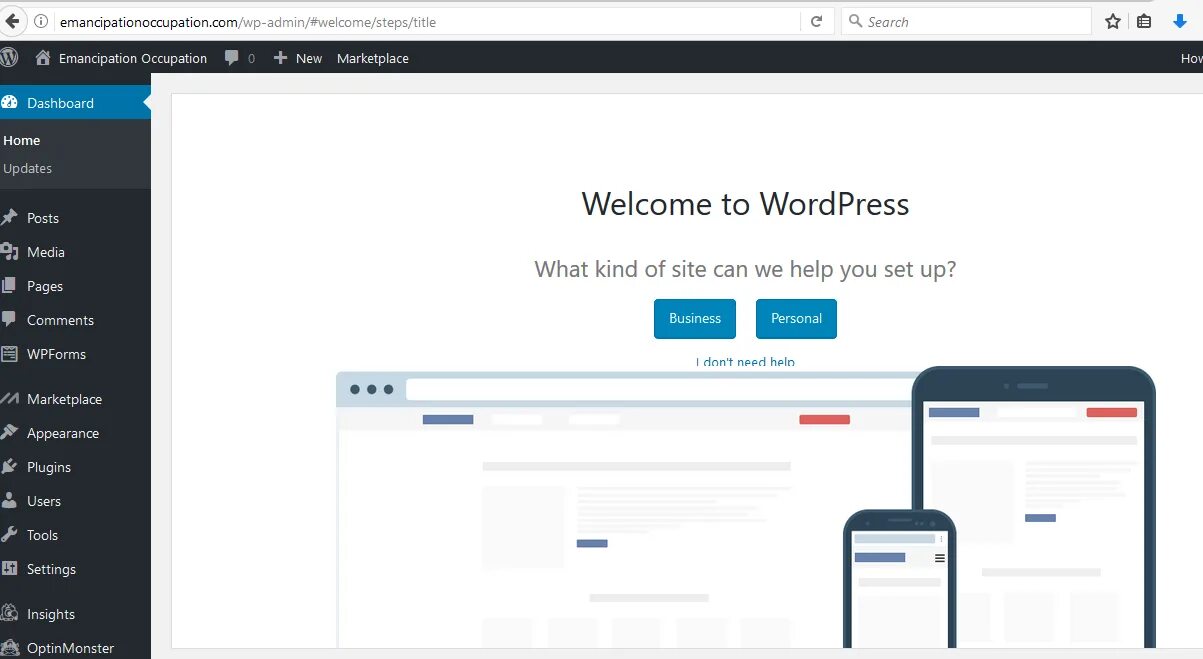The image size is (1203, 659).
Task: Click the smartphone mockup illustration
Action: (x=899, y=578)
